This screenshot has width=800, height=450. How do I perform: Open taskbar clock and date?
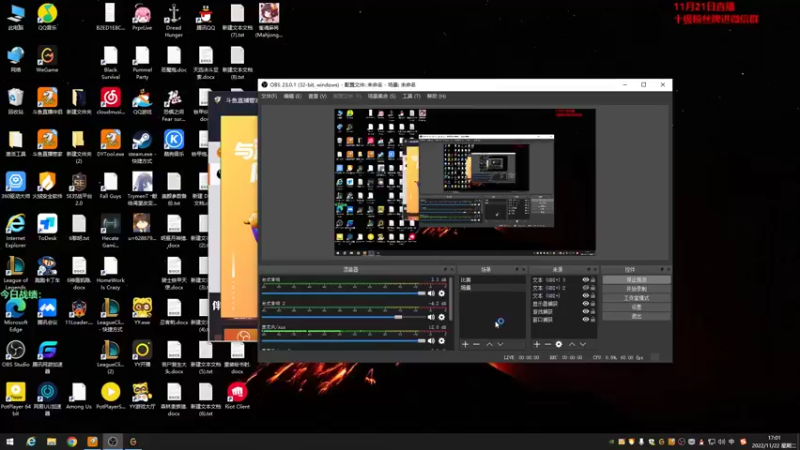tap(774, 442)
